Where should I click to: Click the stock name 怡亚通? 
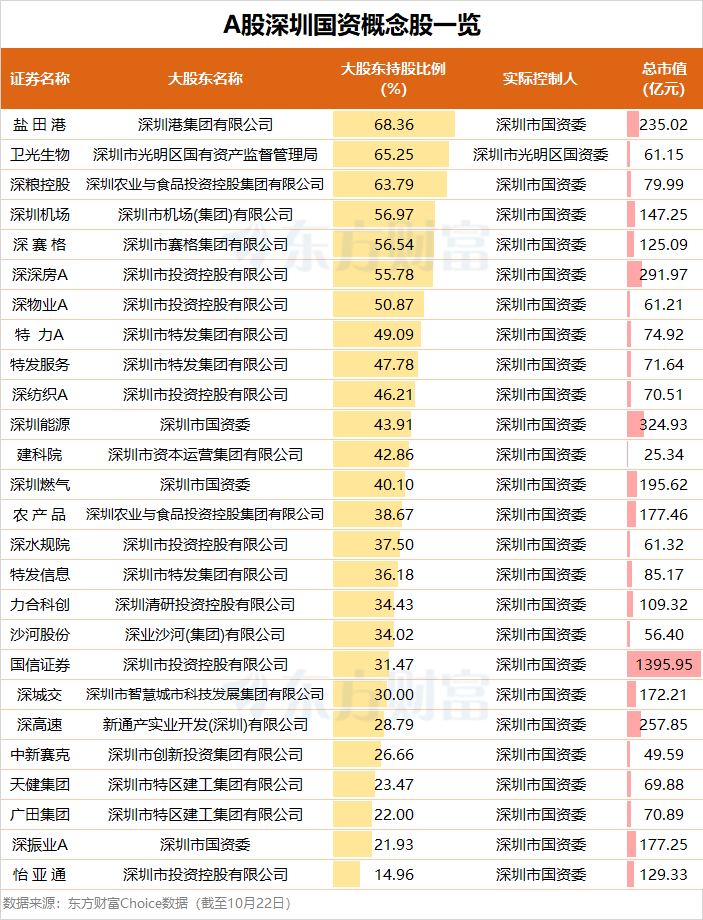coord(40,874)
